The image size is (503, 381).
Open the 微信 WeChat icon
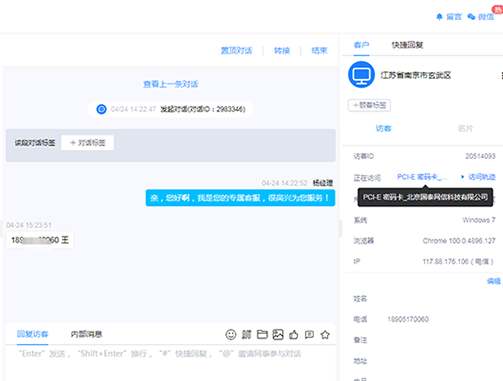(x=471, y=17)
